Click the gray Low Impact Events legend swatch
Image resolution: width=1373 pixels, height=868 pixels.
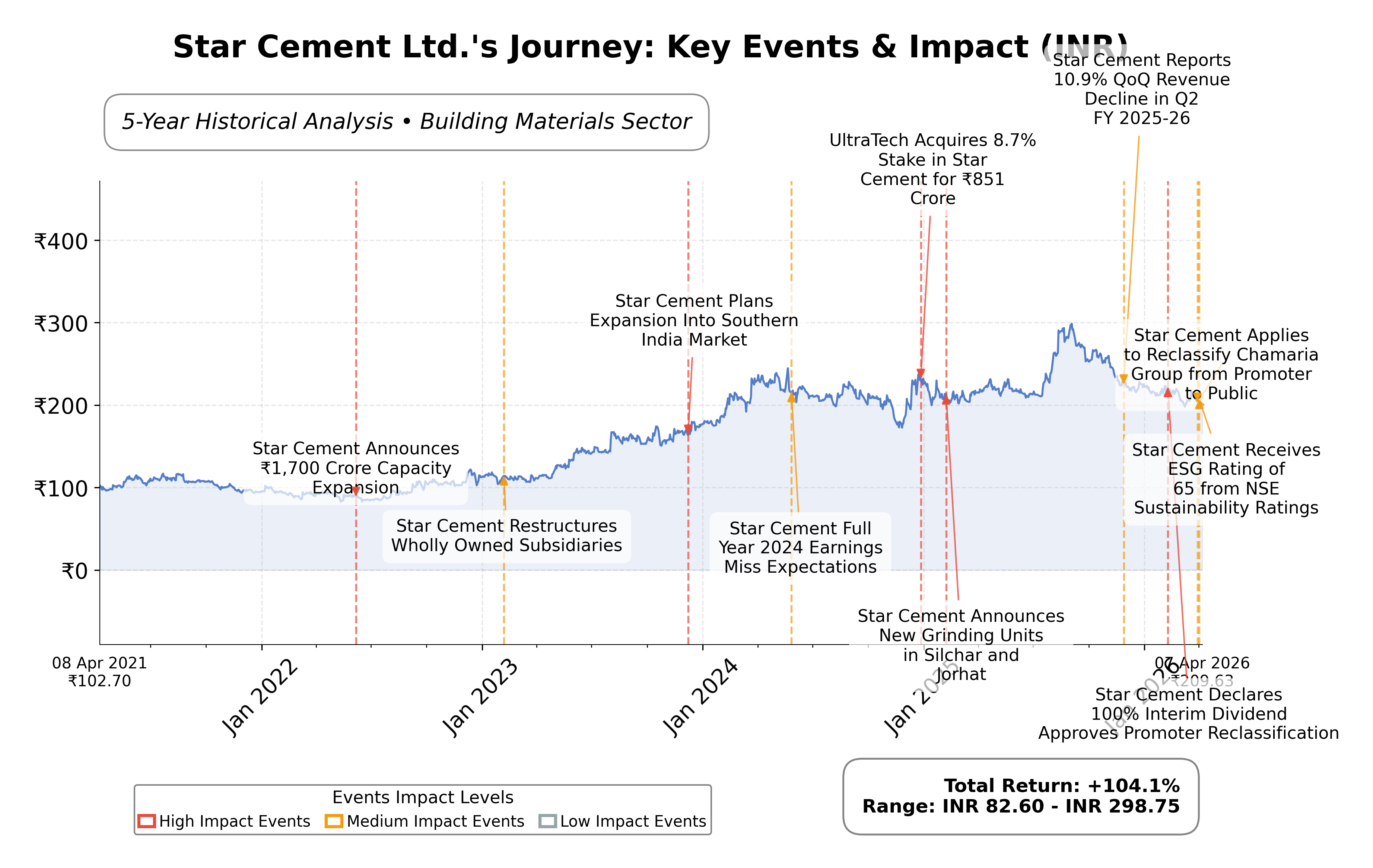coord(547,821)
